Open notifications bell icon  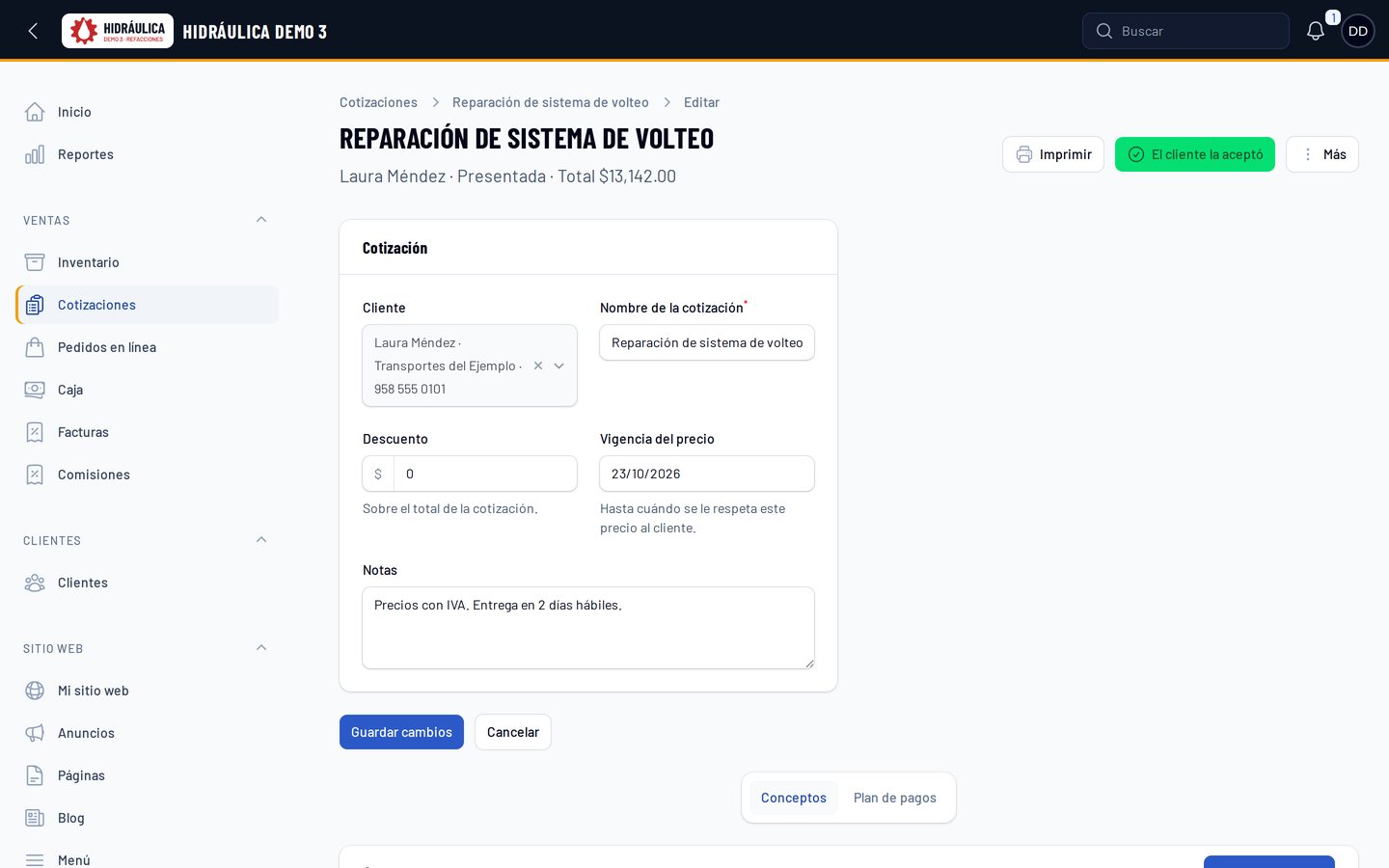(x=1316, y=31)
